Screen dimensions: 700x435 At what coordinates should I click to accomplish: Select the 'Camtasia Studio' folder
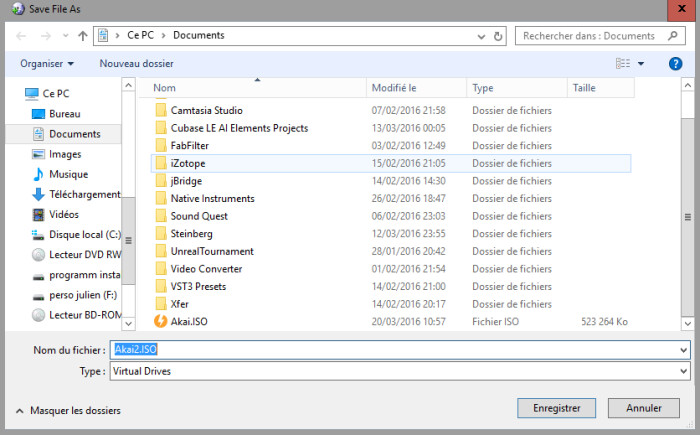207,110
